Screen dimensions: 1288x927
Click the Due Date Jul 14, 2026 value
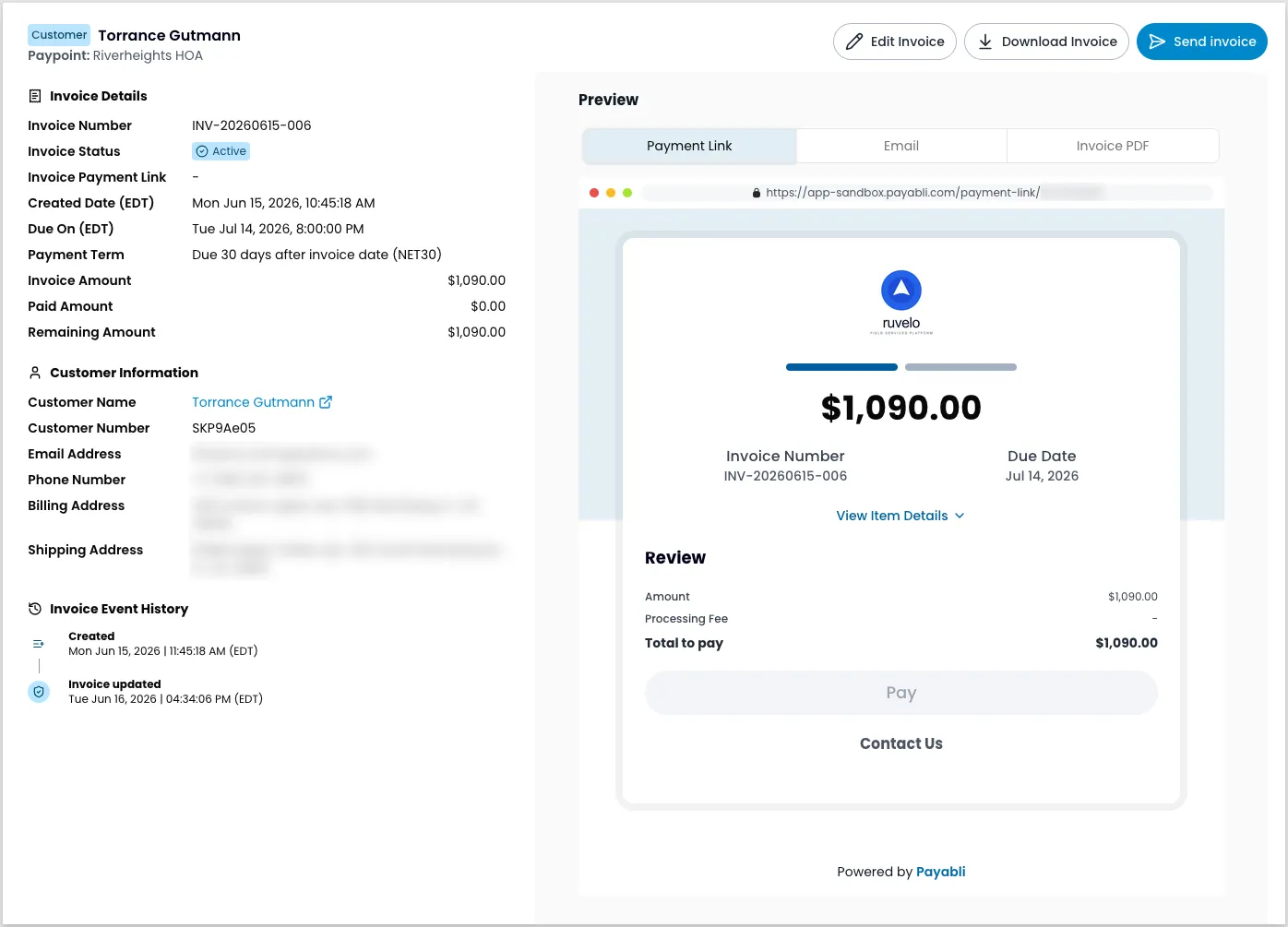pyautogui.click(x=1042, y=476)
